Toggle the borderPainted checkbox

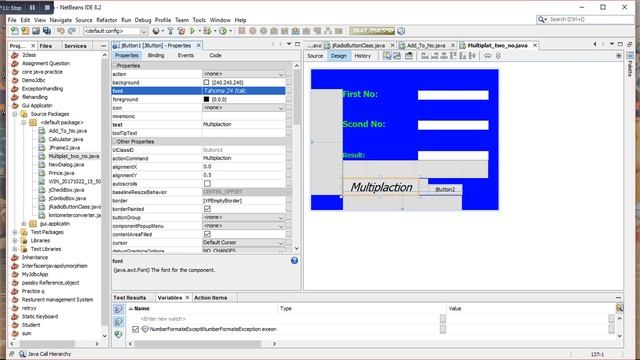(207, 209)
